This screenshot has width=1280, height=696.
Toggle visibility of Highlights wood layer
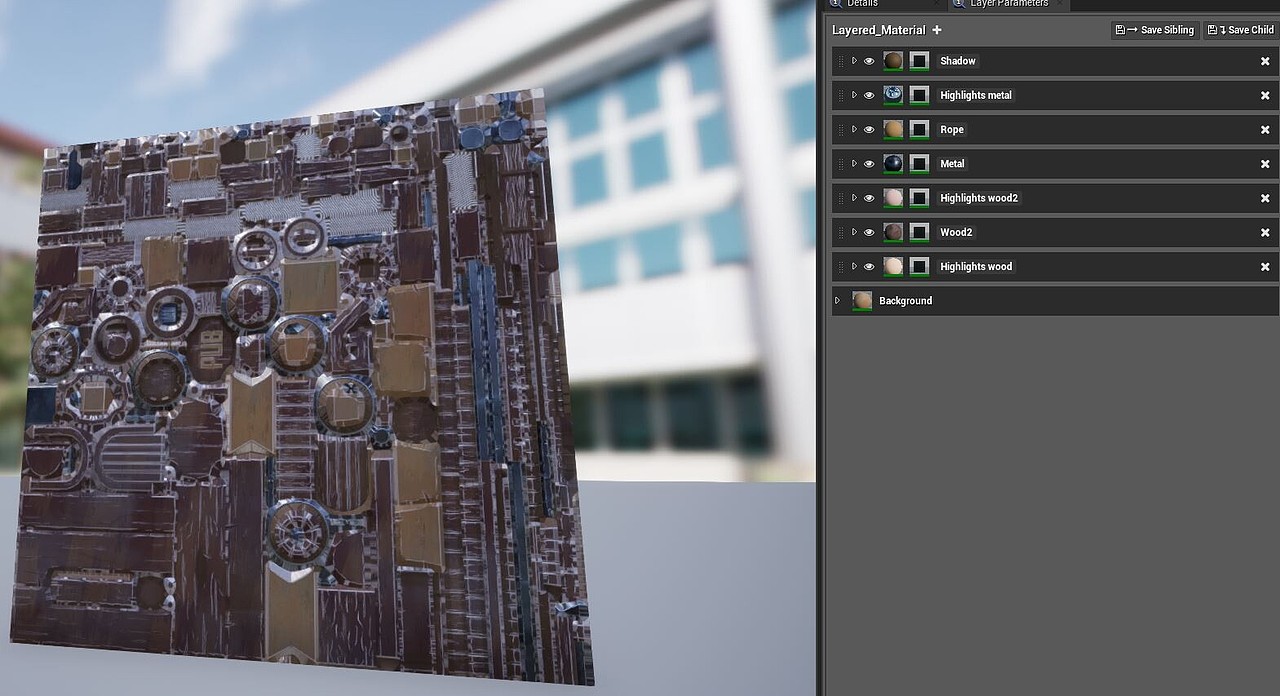869,266
